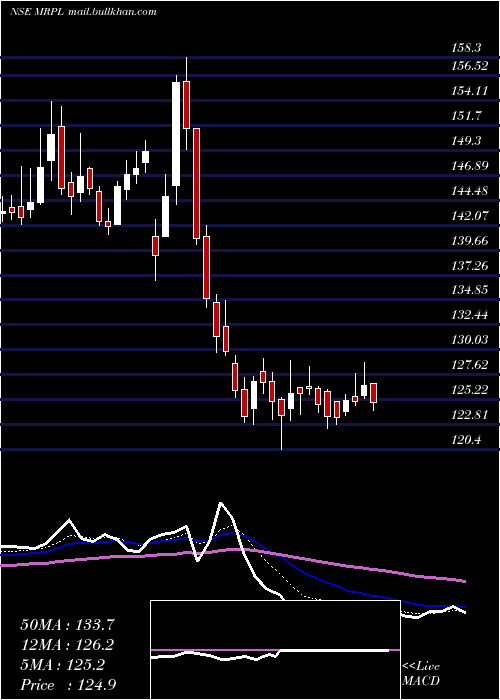Click the 125.22 price label
This screenshot has width=500, height=700.
tap(469, 390)
